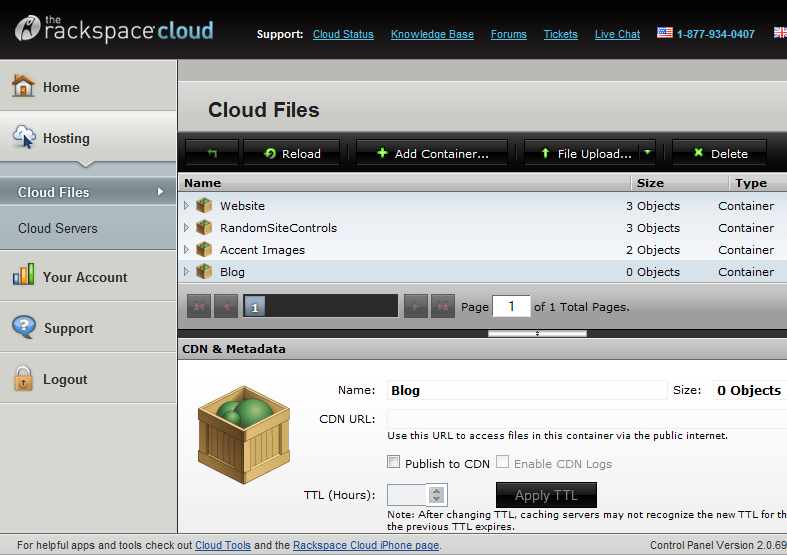Go to first page of pager

(x=199, y=306)
